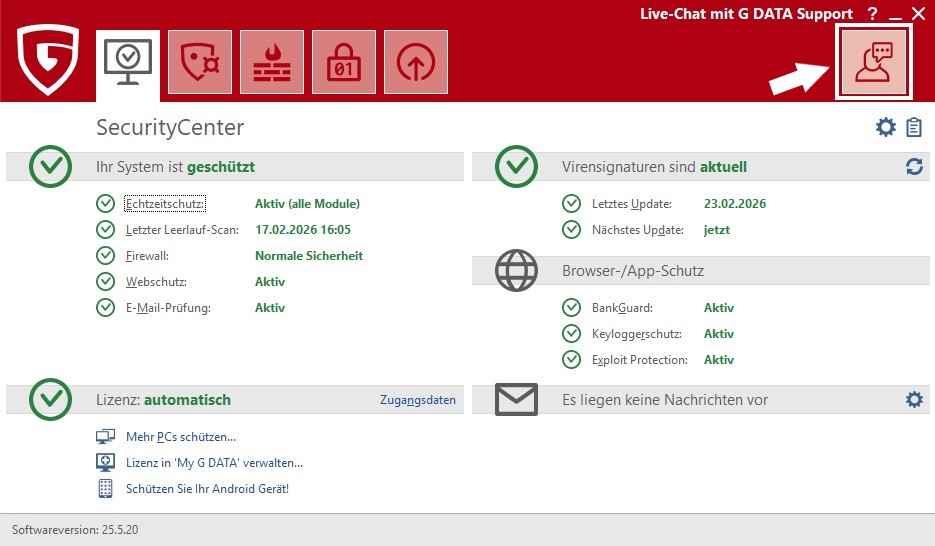The height and width of the screenshot is (546, 935).
Task: Click the Nächstes Update label
Action: point(637,230)
